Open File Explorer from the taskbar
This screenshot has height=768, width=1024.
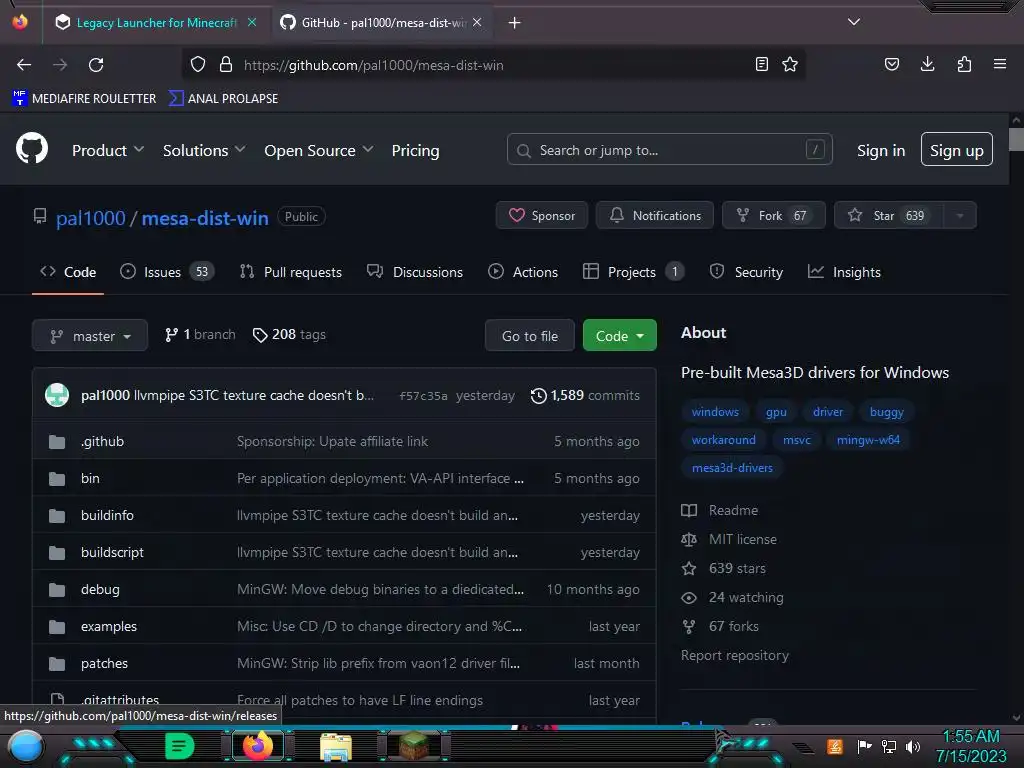(336, 746)
